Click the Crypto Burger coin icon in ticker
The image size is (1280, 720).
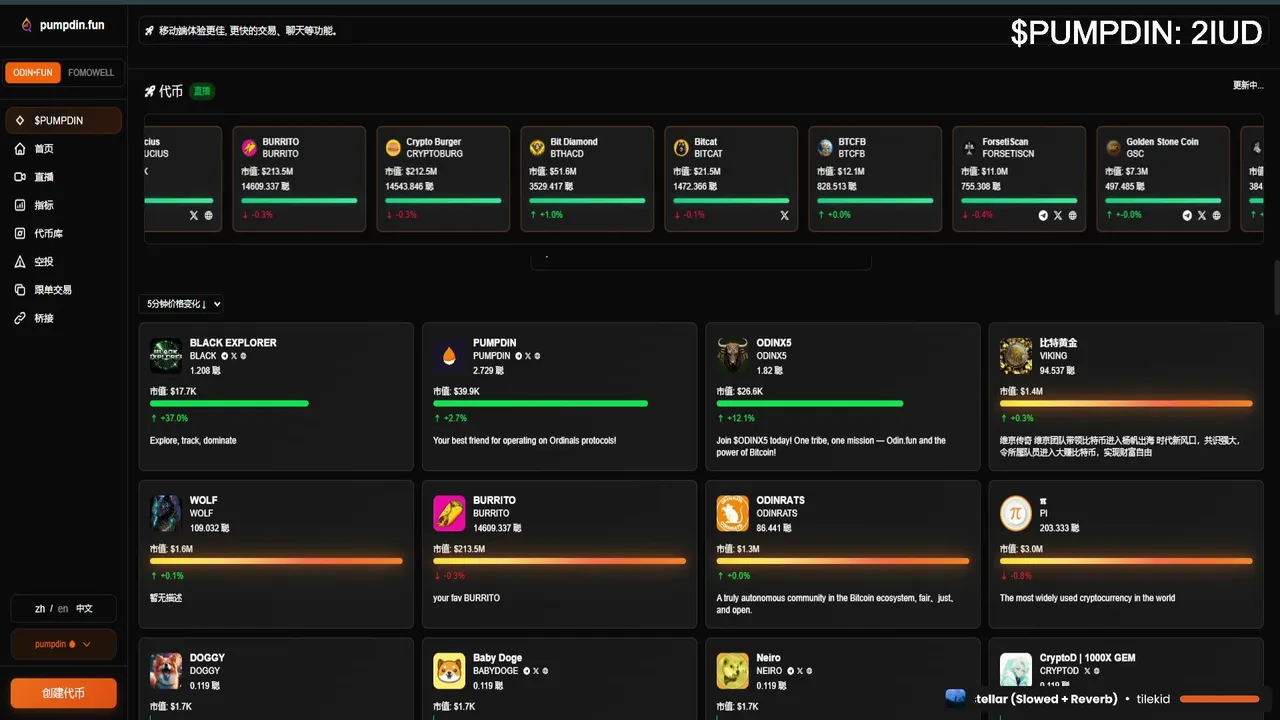click(x=393, y=148)
